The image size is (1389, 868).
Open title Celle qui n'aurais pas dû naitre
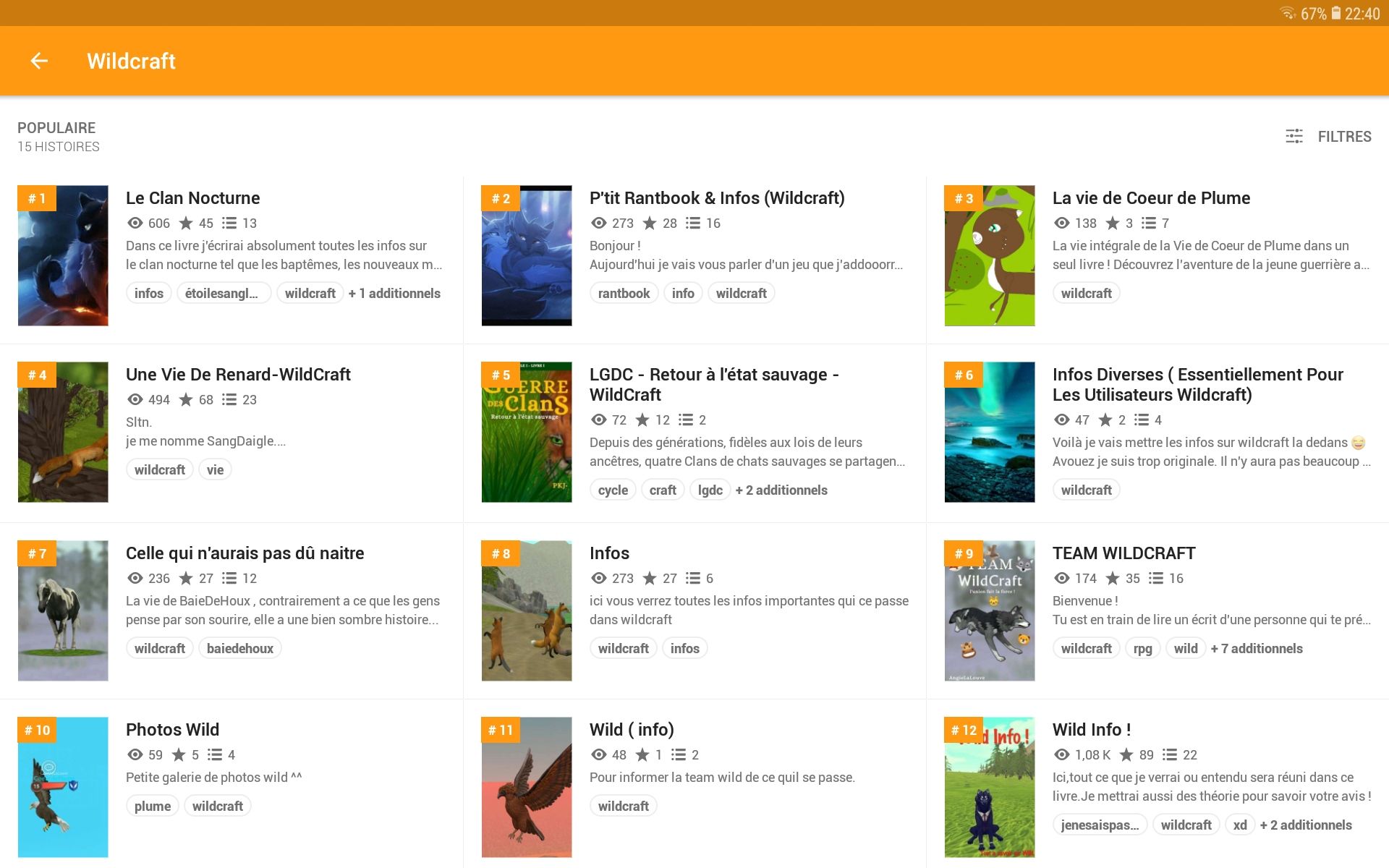pyautogui.click(x=245, y=553)
